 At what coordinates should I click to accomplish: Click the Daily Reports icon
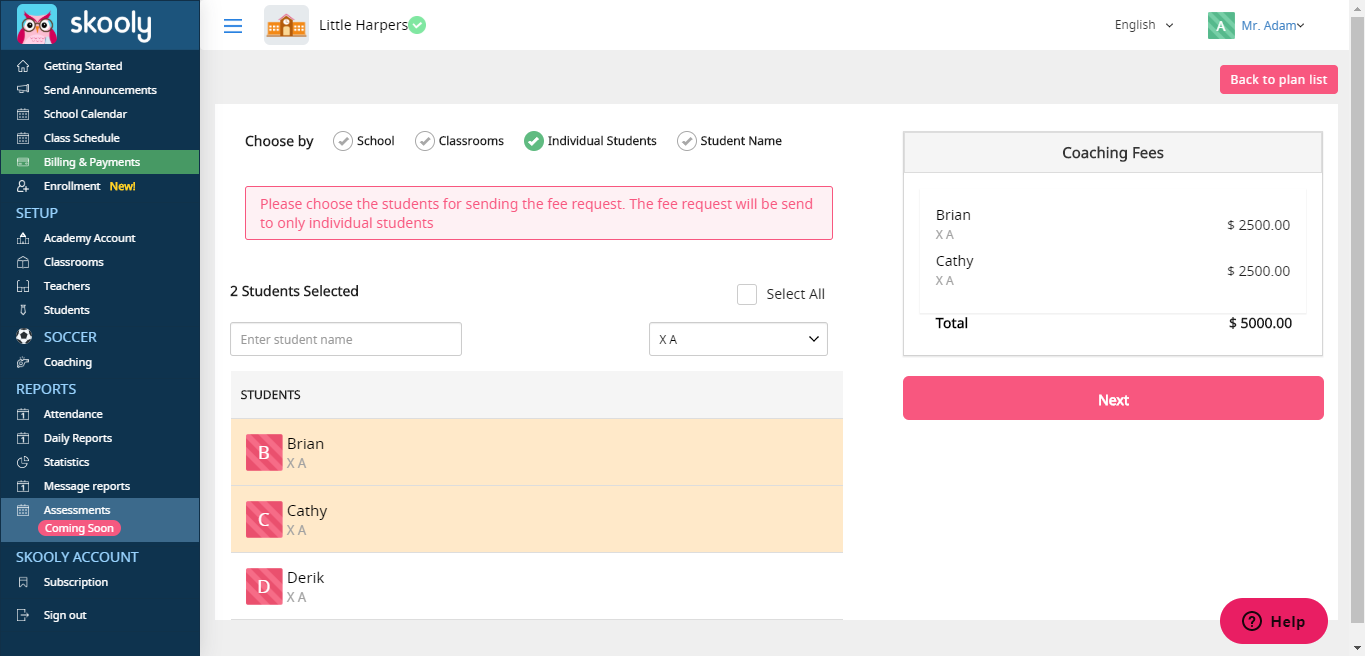point(23,438)
